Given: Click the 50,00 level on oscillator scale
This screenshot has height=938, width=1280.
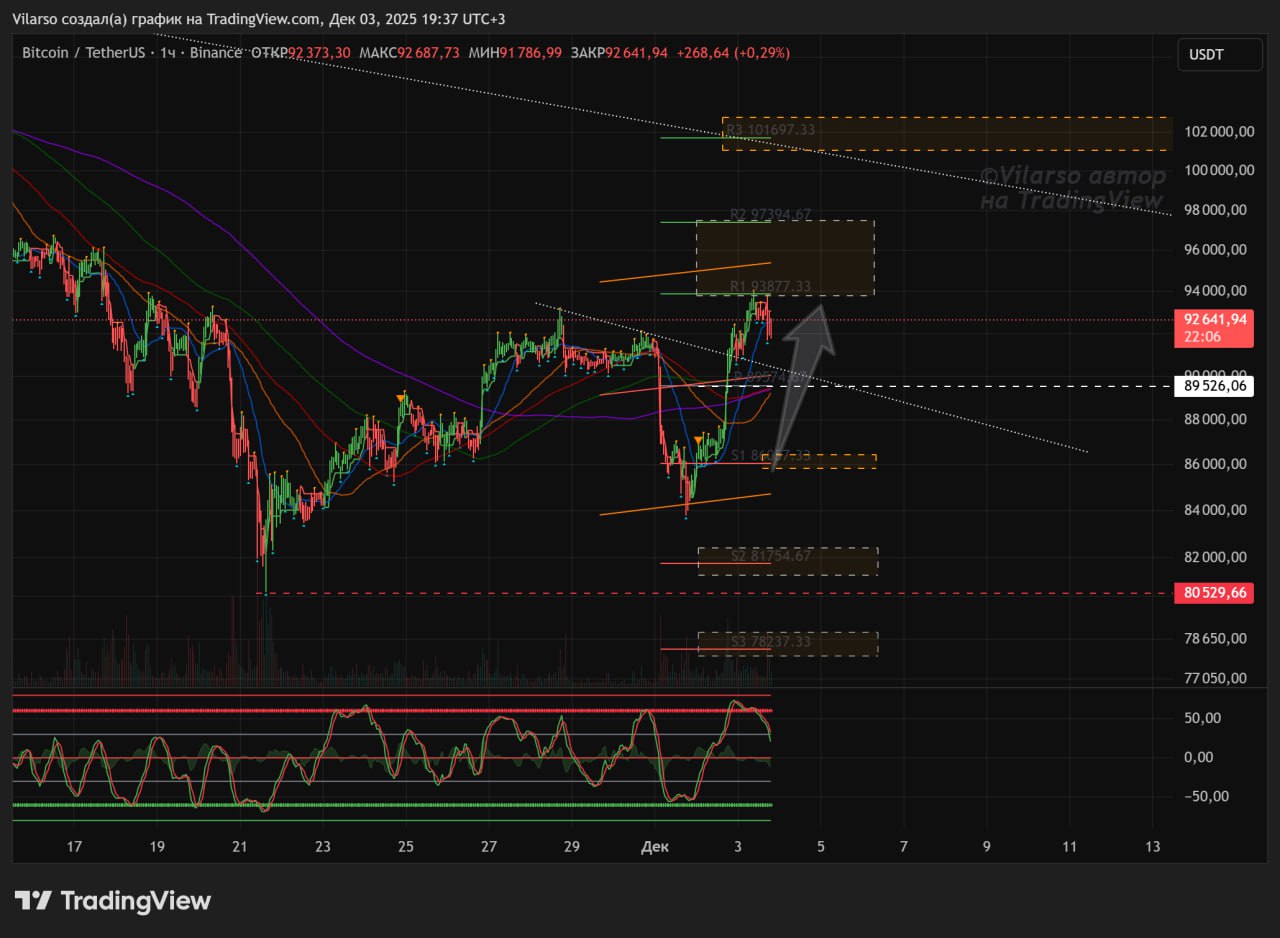Looking at the screenshot, I should click(x=1203, y=718).
